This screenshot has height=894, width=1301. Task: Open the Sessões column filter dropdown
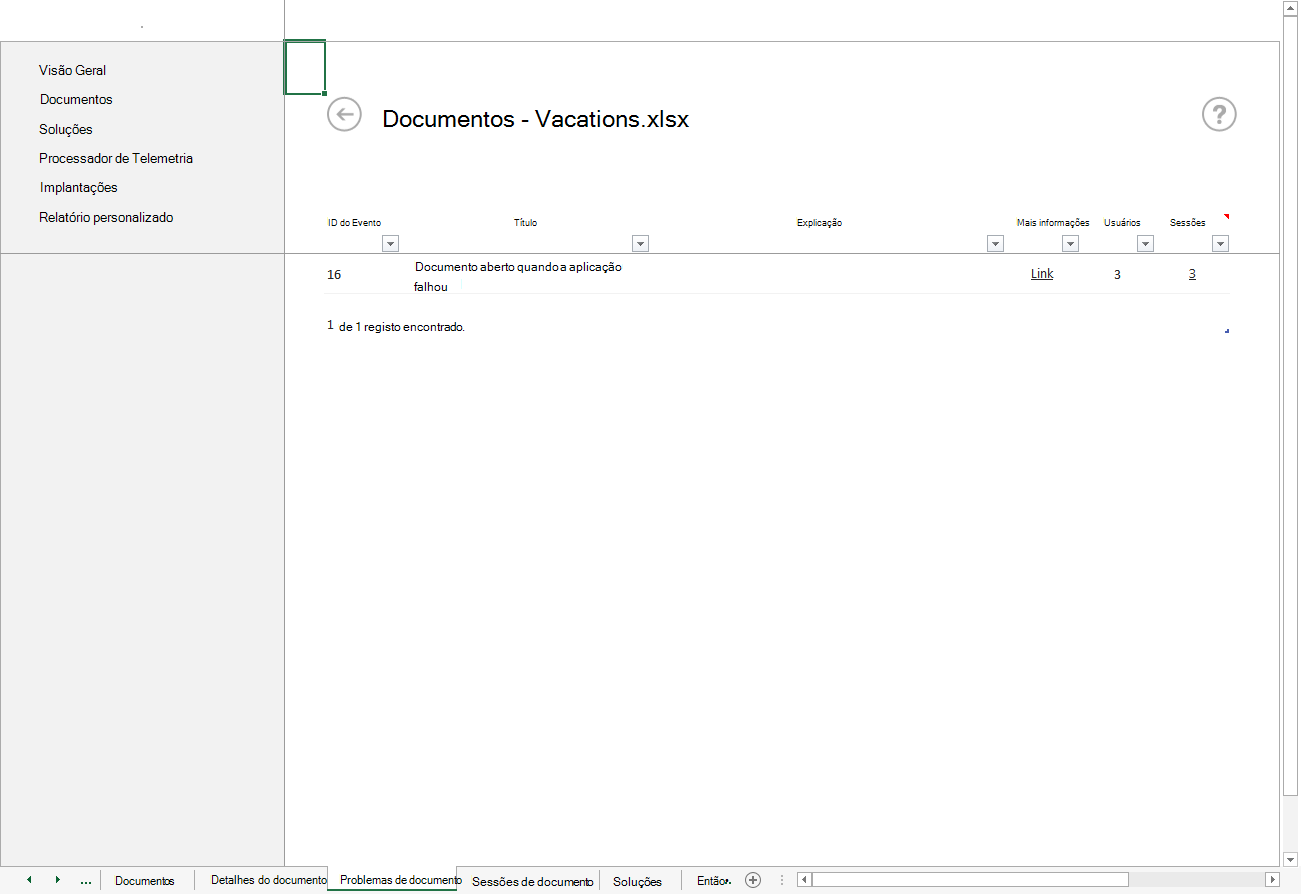pos(1220,243)
